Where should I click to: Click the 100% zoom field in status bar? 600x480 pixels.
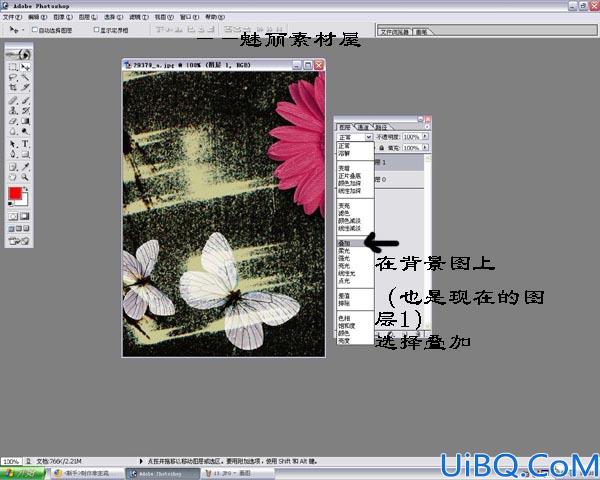tap(11, 462)
